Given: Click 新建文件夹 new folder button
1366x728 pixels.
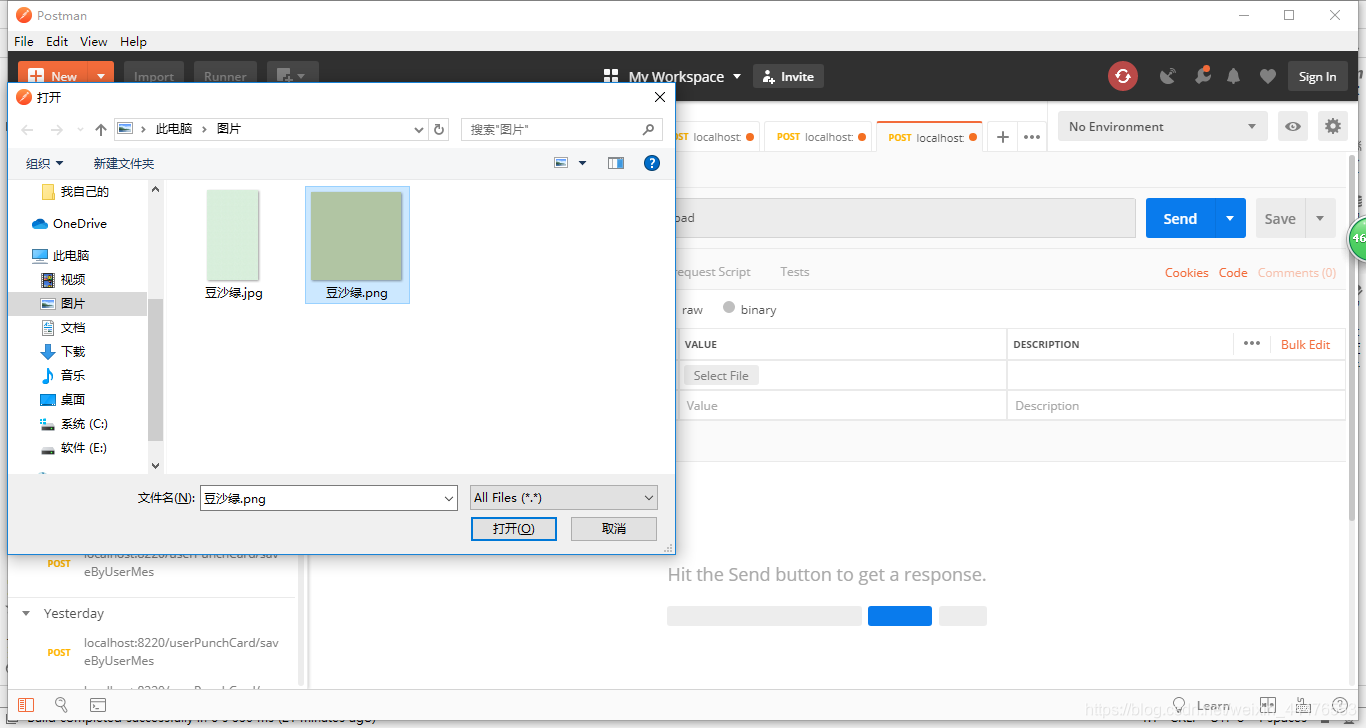Looking at the screenshot, I should [x=124, y=163].
